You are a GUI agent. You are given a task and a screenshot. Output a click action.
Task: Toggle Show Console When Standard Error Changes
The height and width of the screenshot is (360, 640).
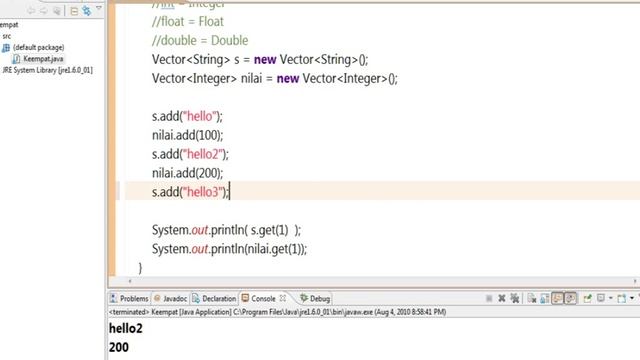click(x=571, y=298)
